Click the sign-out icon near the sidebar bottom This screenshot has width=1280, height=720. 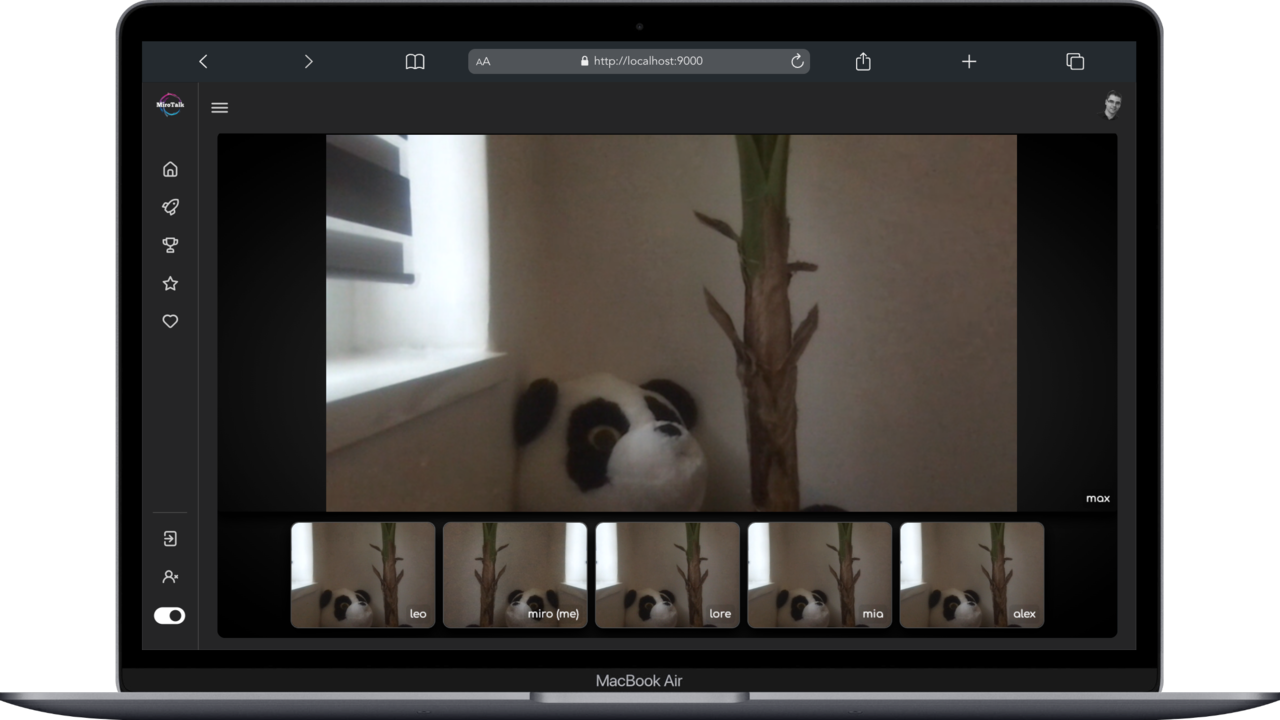click(170, 538)
